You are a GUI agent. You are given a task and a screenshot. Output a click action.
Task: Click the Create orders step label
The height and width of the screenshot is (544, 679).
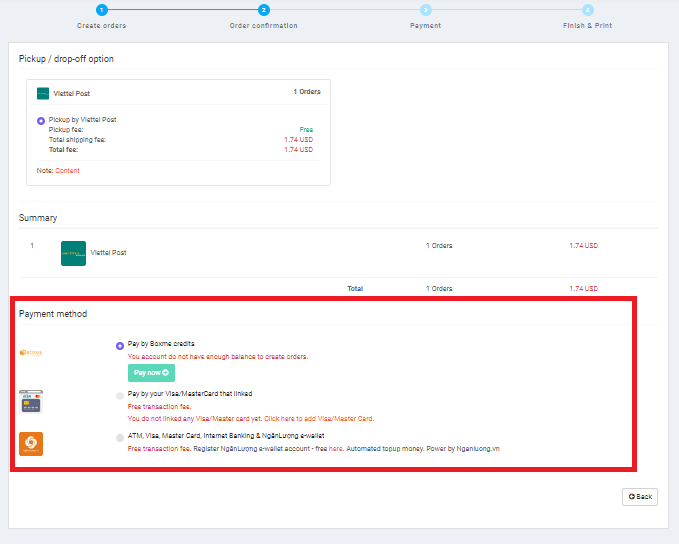101,26
